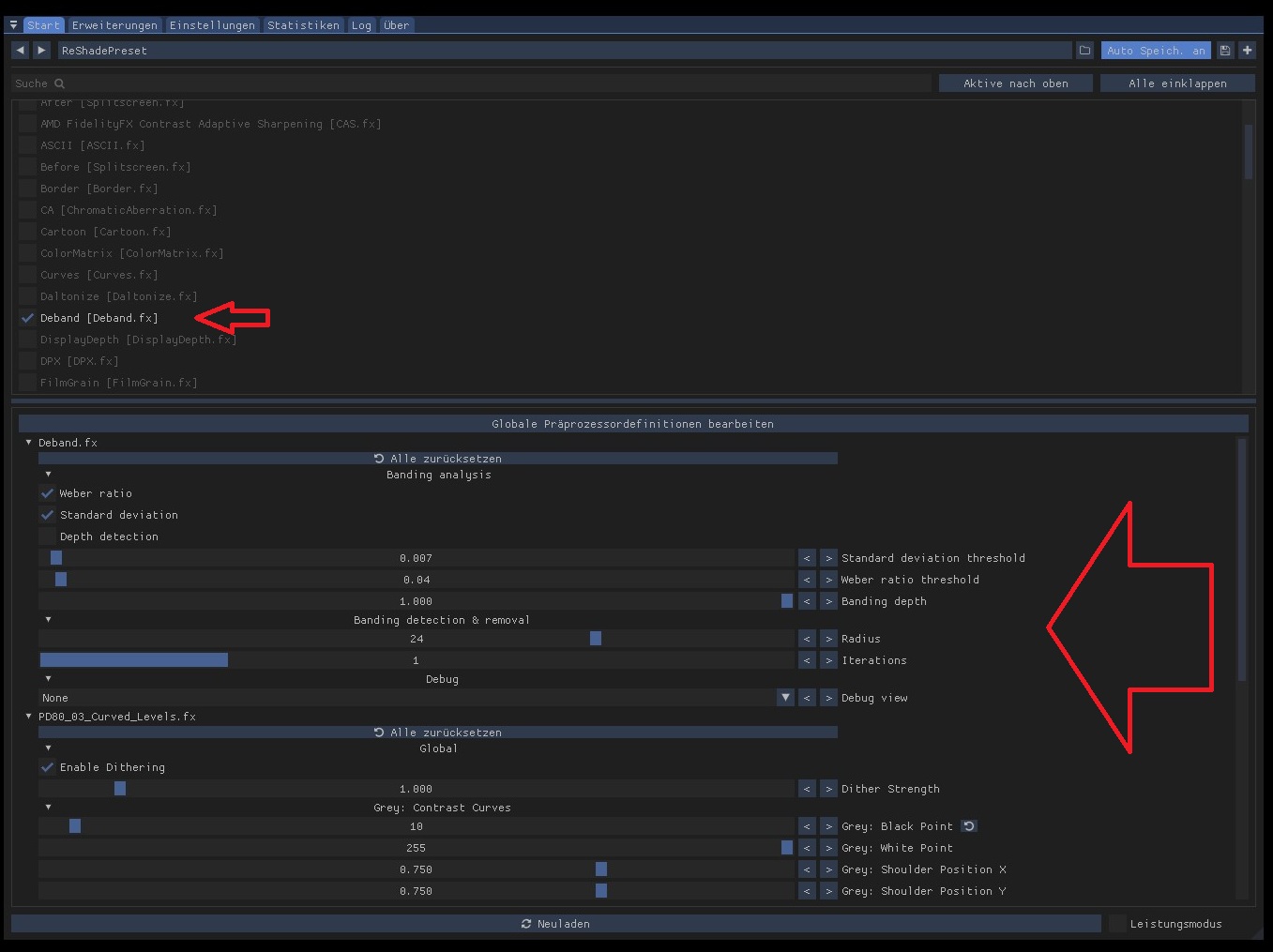Image resolution: width=1273 pixels, height=952 pixels.
Task: Increase Dither Strength with the > button
Action: 828,789
